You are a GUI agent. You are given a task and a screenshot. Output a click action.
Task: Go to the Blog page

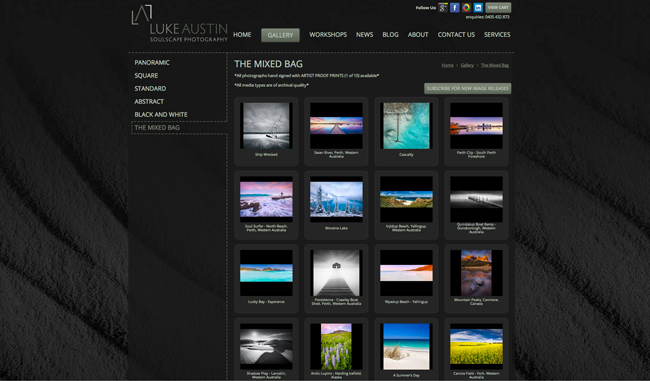tap(390, 35)
